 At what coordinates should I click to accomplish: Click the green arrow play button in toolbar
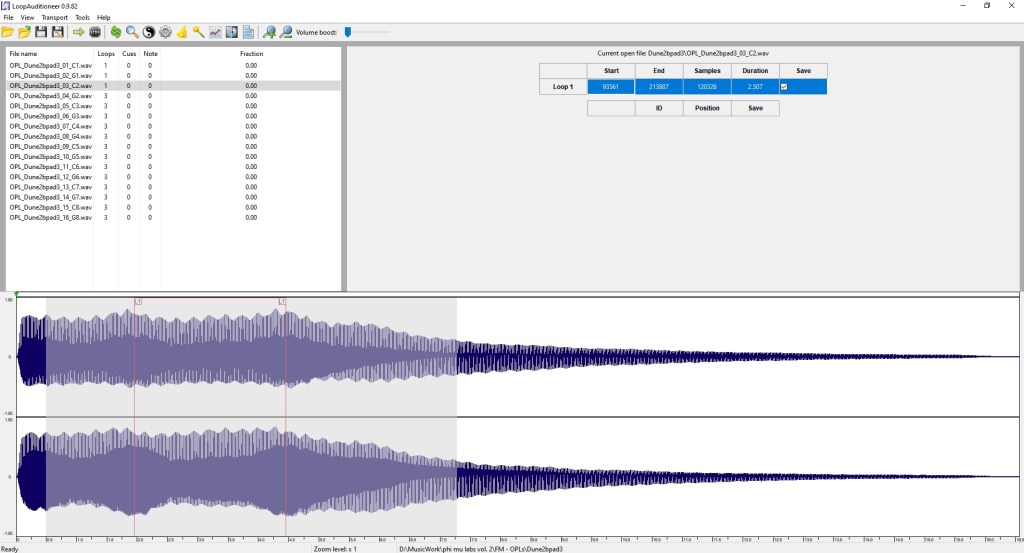pos(79,32)
